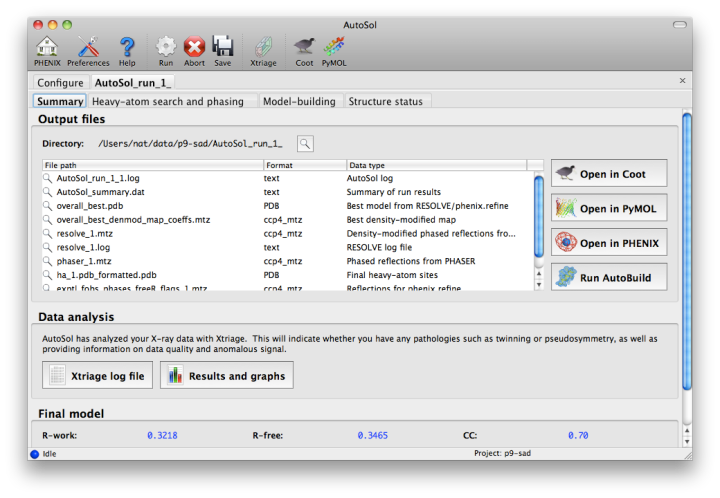This screenshot has width=720, height=498.
Task: Select the Model-building tab
Action: [300, 101]
